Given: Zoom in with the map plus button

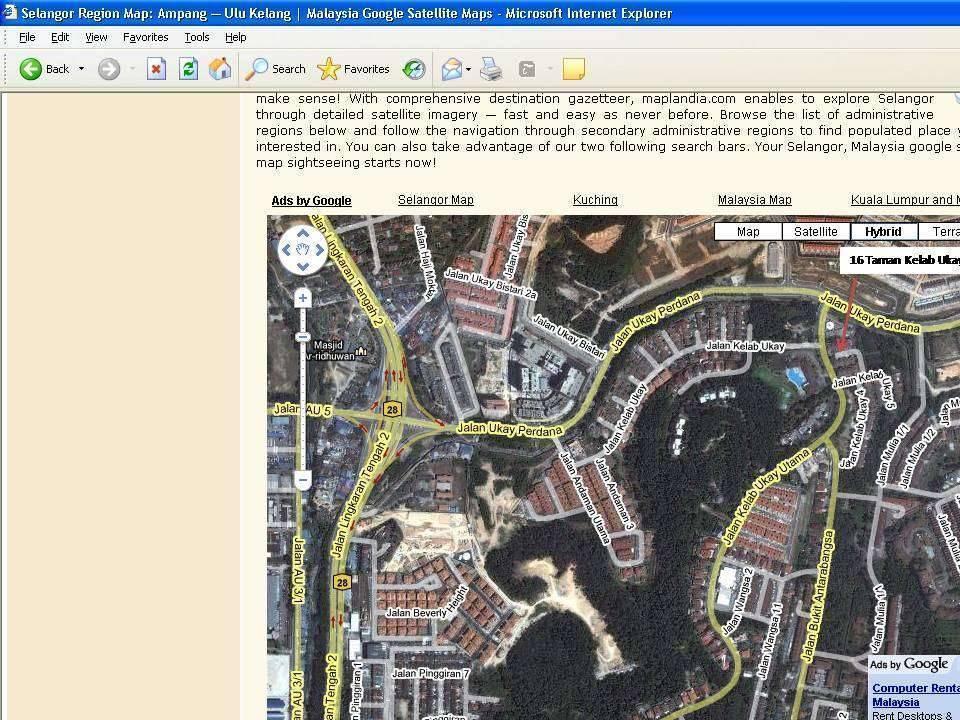Looking at the screenshot, I should point(302,298).
